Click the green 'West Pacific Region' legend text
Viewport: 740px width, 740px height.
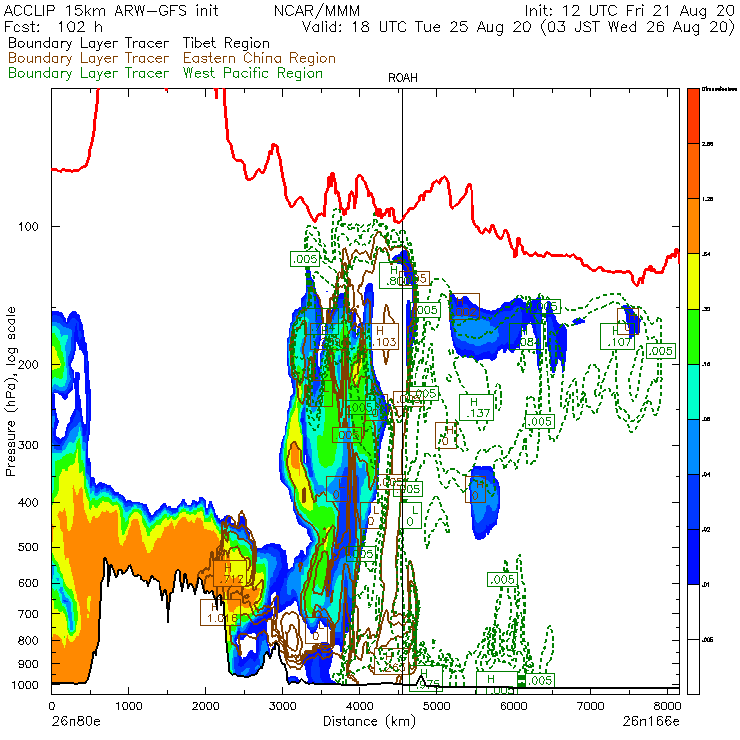253,73
